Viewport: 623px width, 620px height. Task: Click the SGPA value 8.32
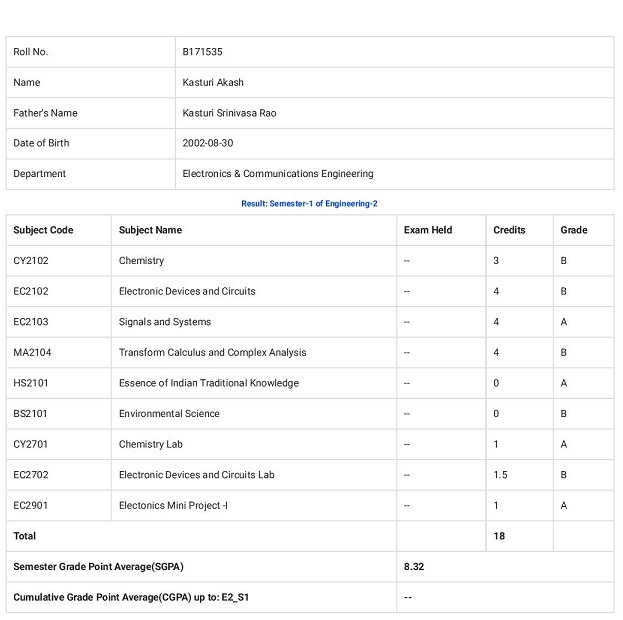(x=414, y=567)
